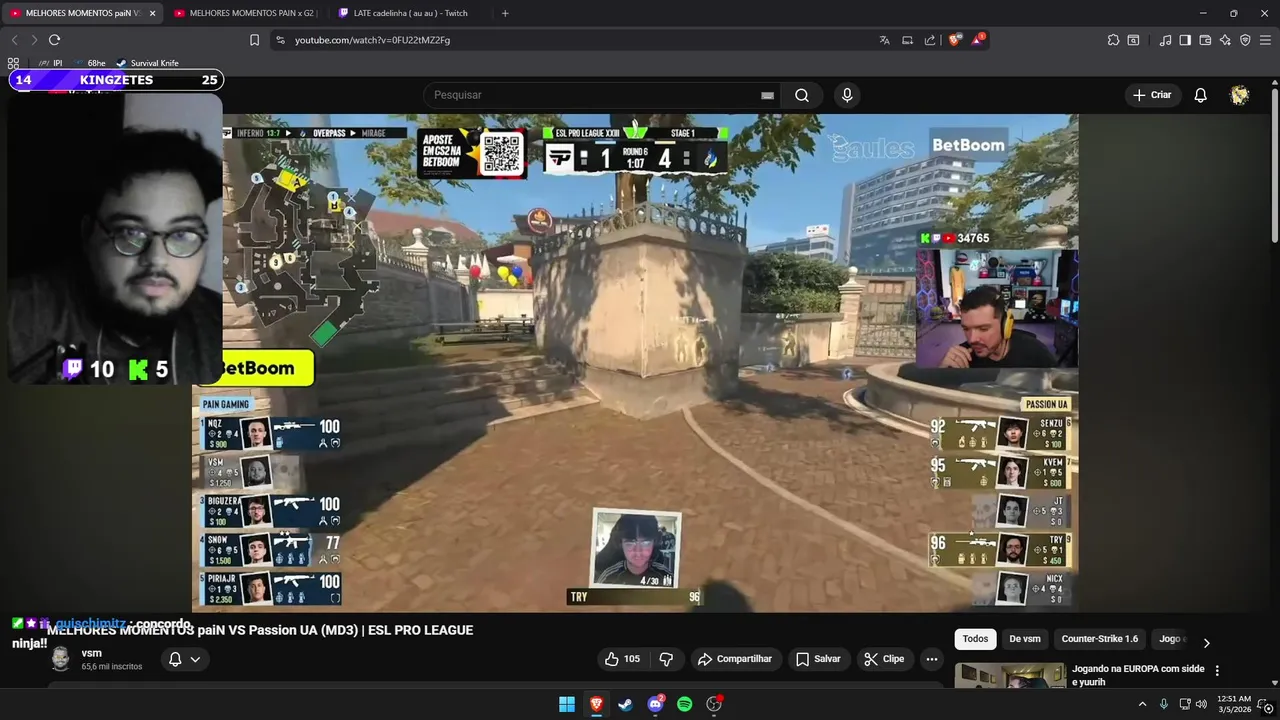1280x720 pixels.
Task: Open Brave Rewards triangle icon
Action: pos(978,40)
